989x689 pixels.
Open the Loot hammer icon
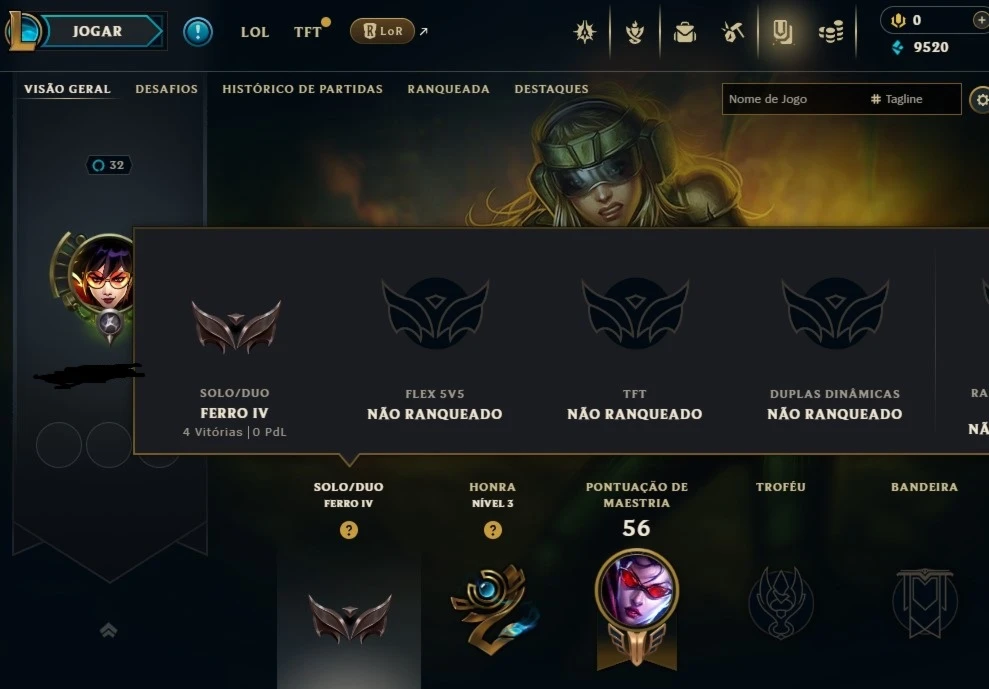(x=733, y=32)
